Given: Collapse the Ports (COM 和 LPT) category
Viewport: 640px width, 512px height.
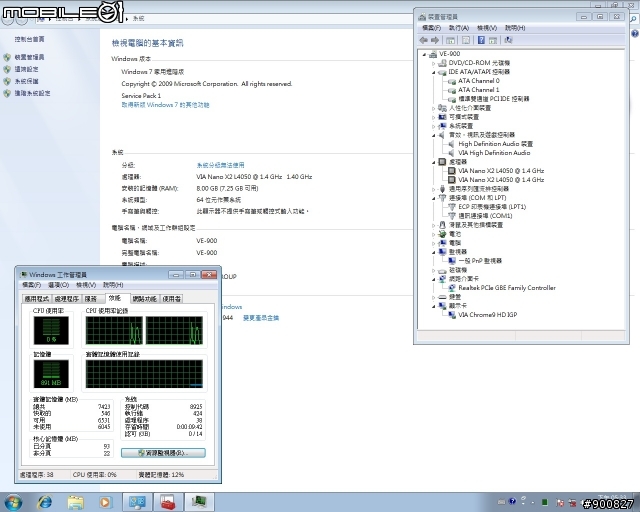Looking at the screenshot, I should point(433,198).
